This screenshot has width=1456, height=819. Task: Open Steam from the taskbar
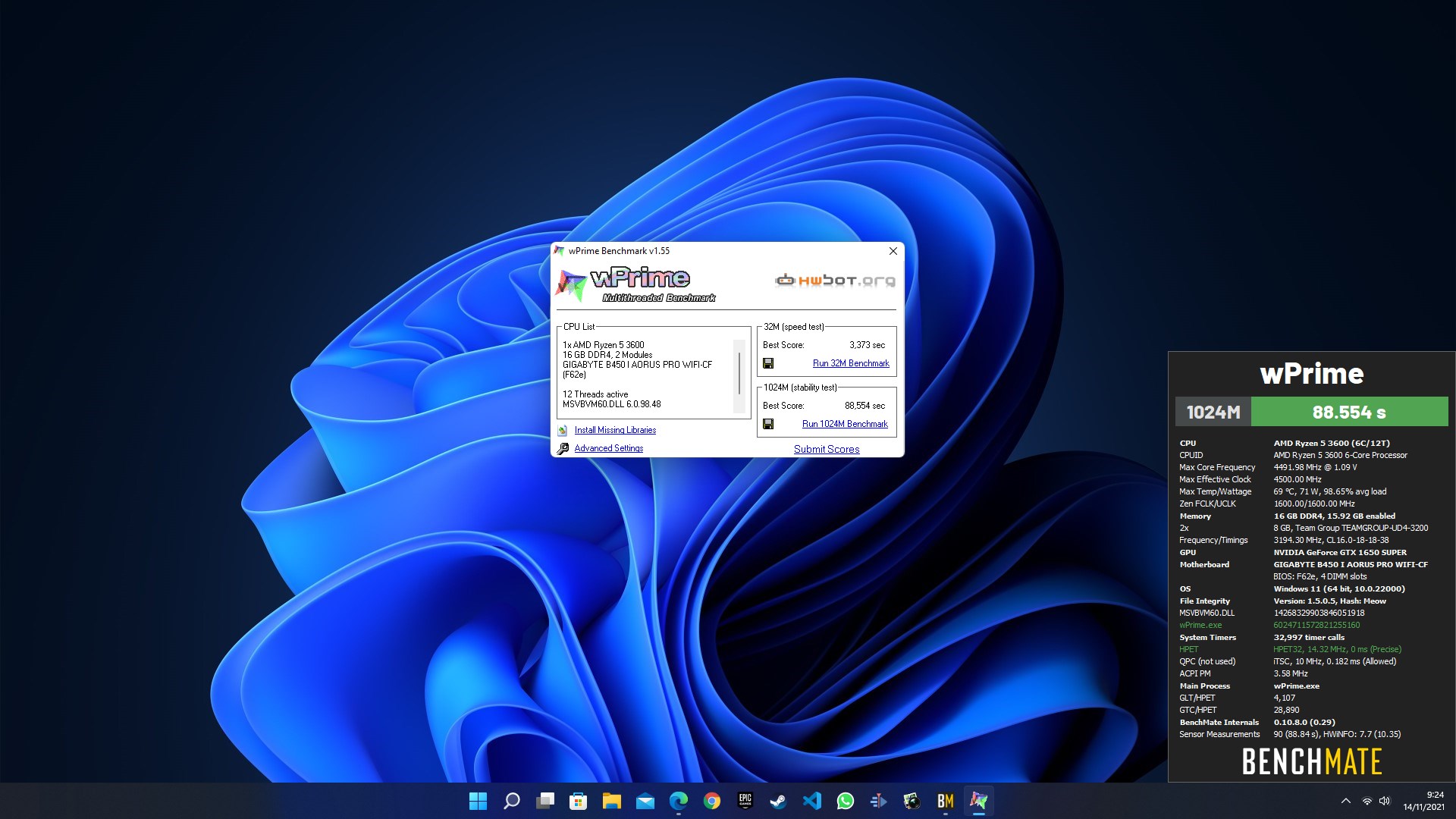[x=779, y=801]
